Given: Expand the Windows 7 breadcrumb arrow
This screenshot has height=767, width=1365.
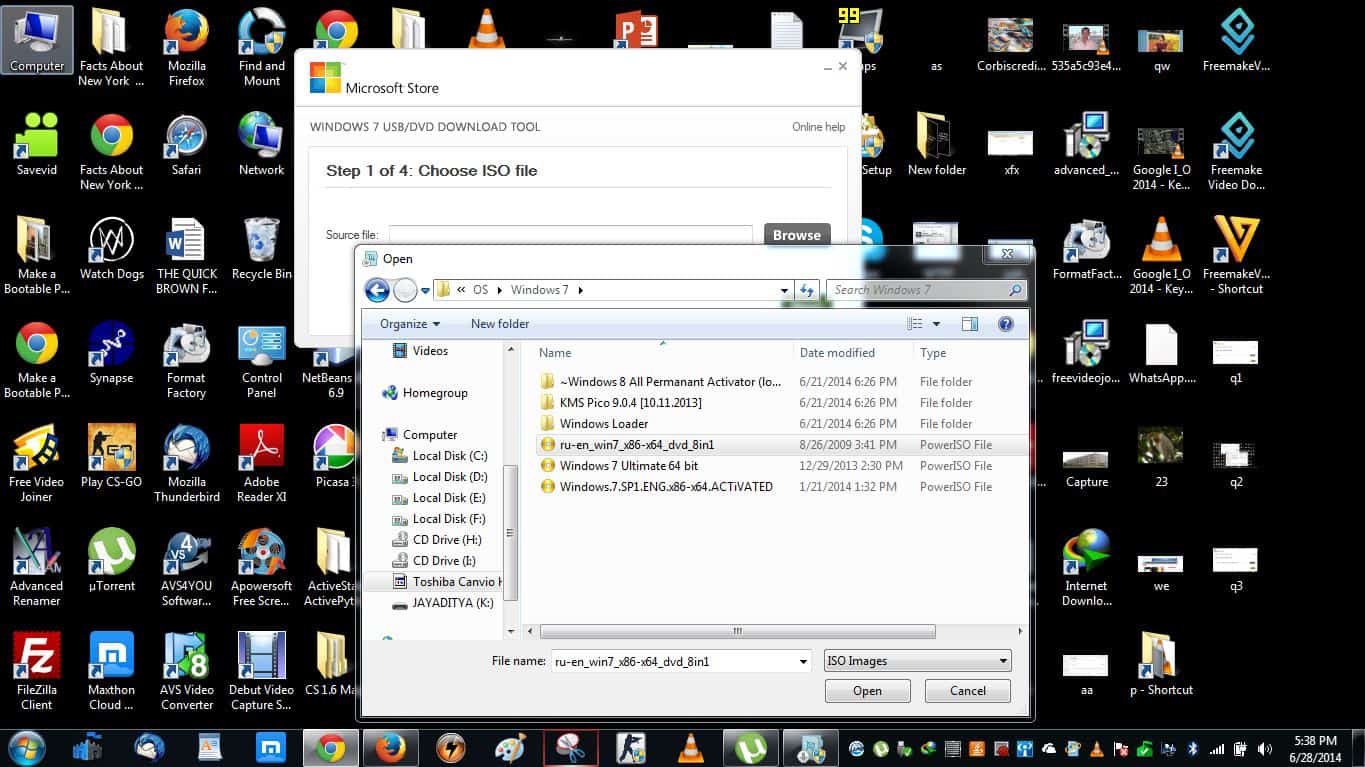Looking at the screenshot, I should (x=580, y=290).
